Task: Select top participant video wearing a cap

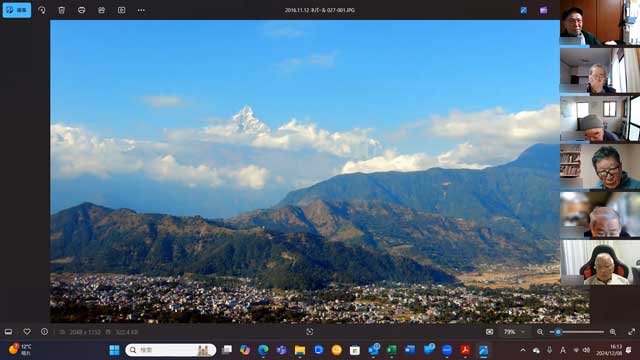Action: point(600,22)
